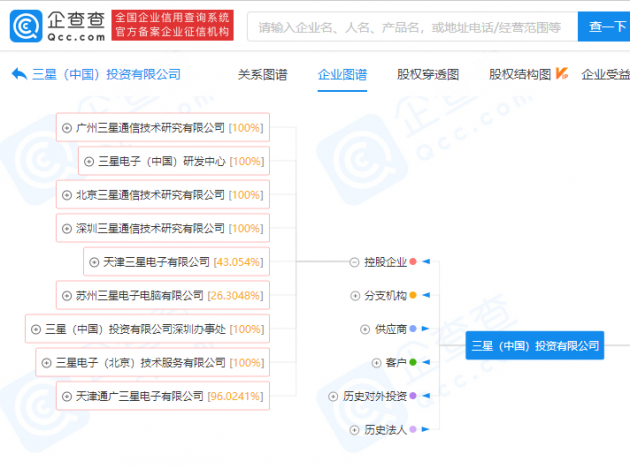
Task: Click the 企查查 brand name text
Action: pyautogui.click(x=76, y=20)
